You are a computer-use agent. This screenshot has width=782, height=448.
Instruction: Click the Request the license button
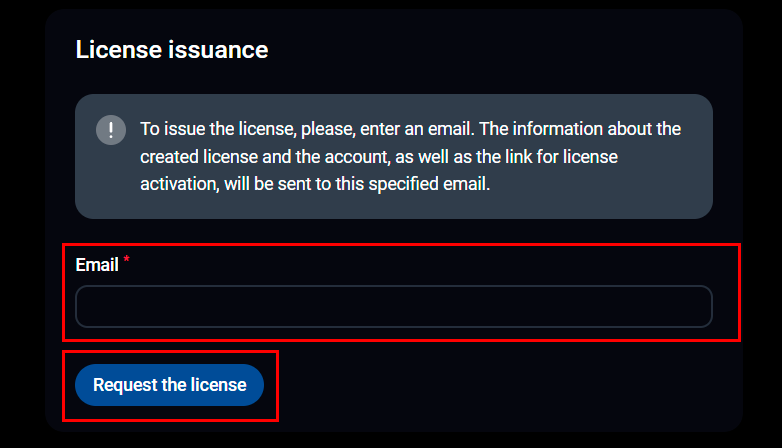(x=169, y=385)
